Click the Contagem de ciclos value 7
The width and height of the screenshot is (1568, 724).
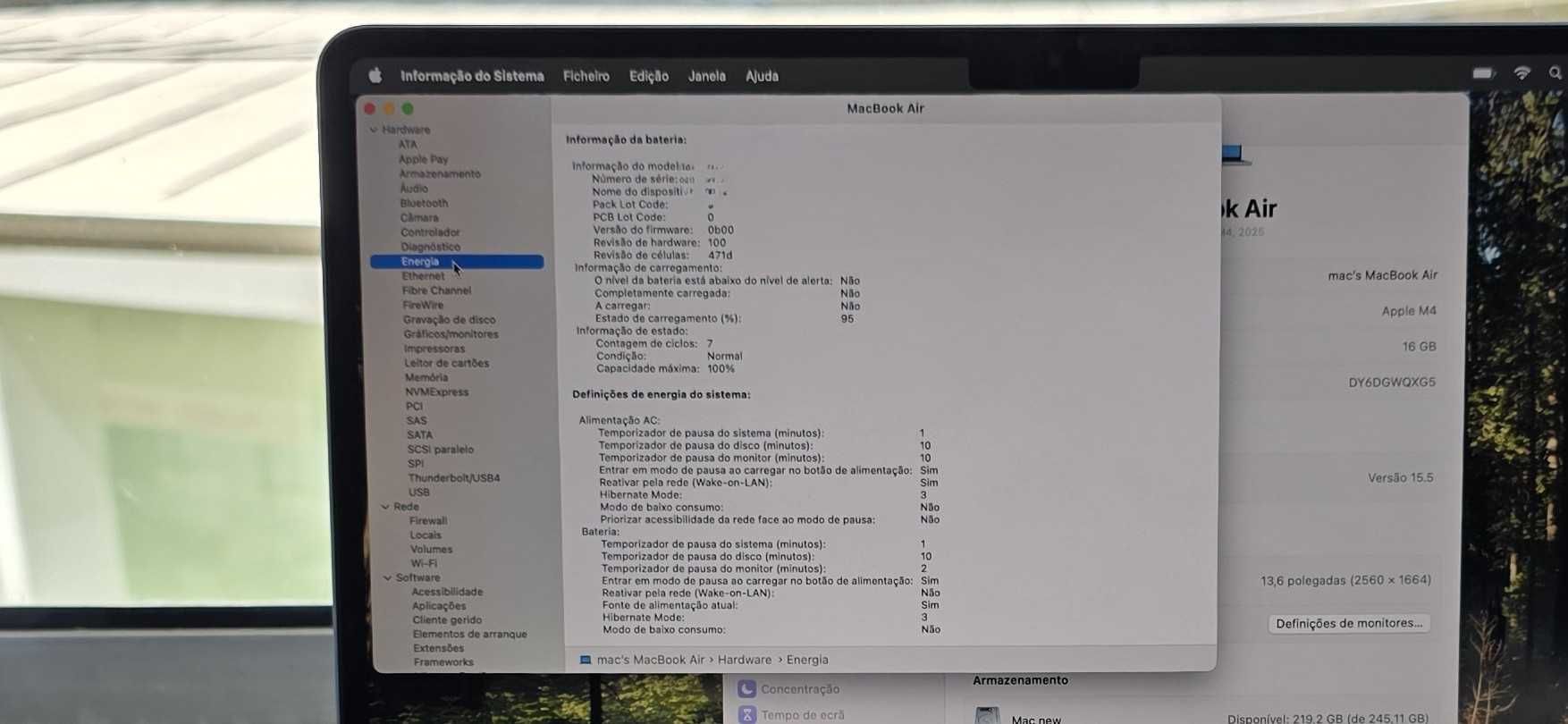[x=710, y=343]
